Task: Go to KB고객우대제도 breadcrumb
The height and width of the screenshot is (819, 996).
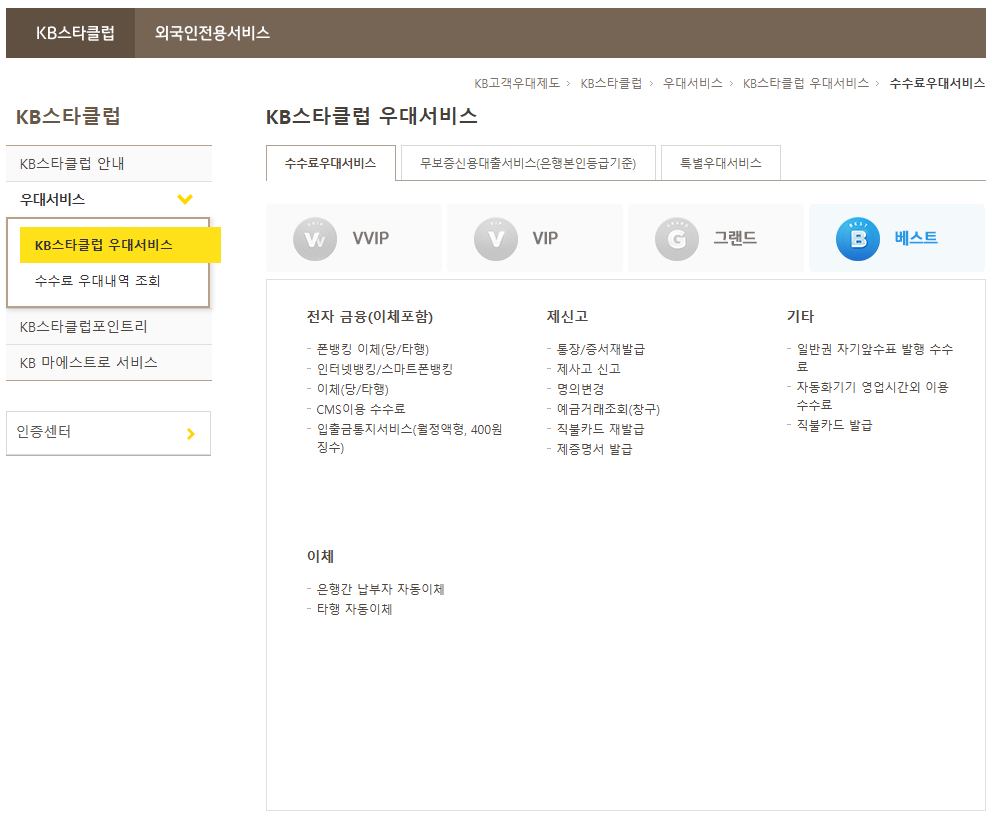Action: click(x=516, y=83)
